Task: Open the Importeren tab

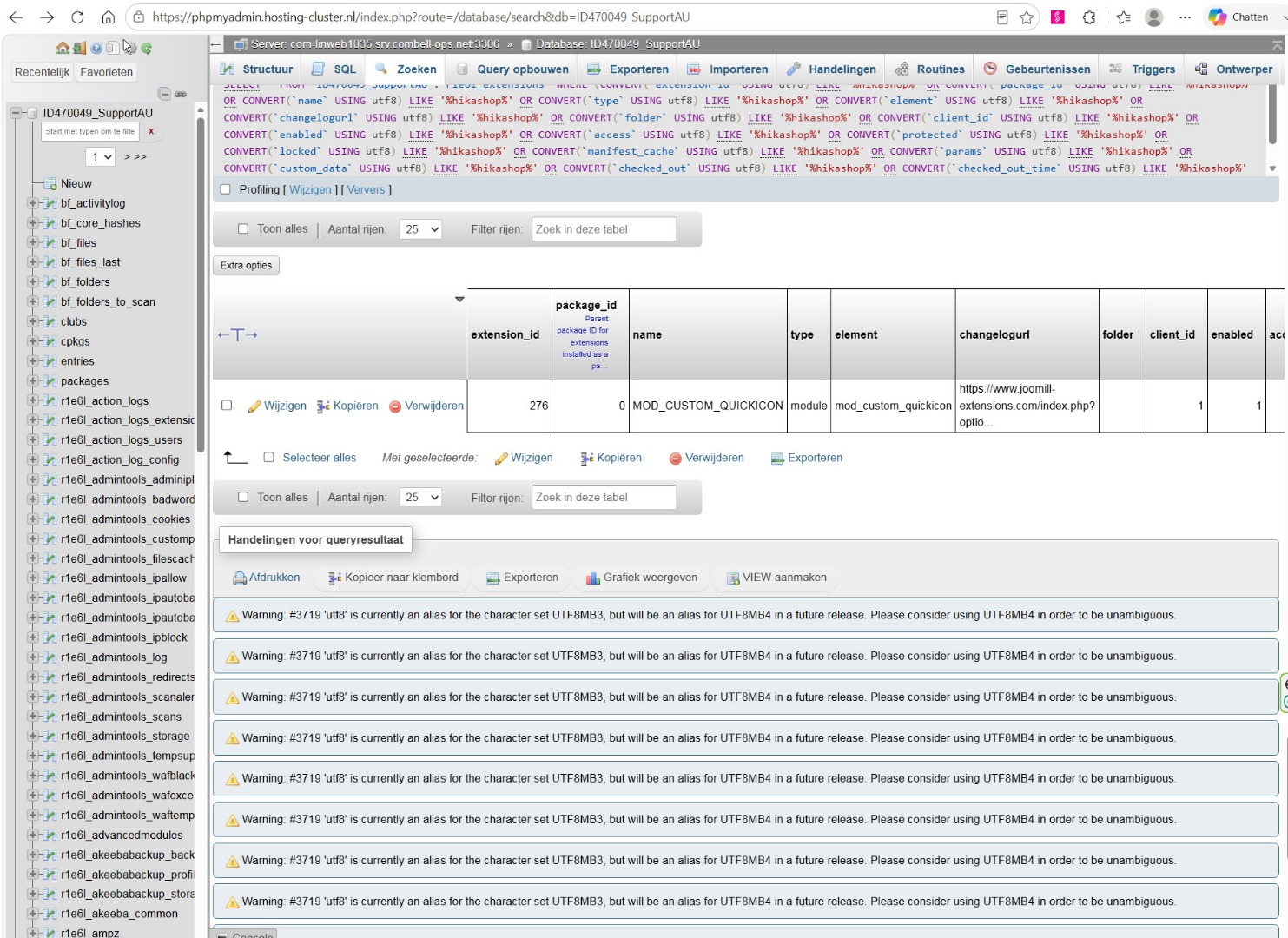Action: click(x=728, y=69)
